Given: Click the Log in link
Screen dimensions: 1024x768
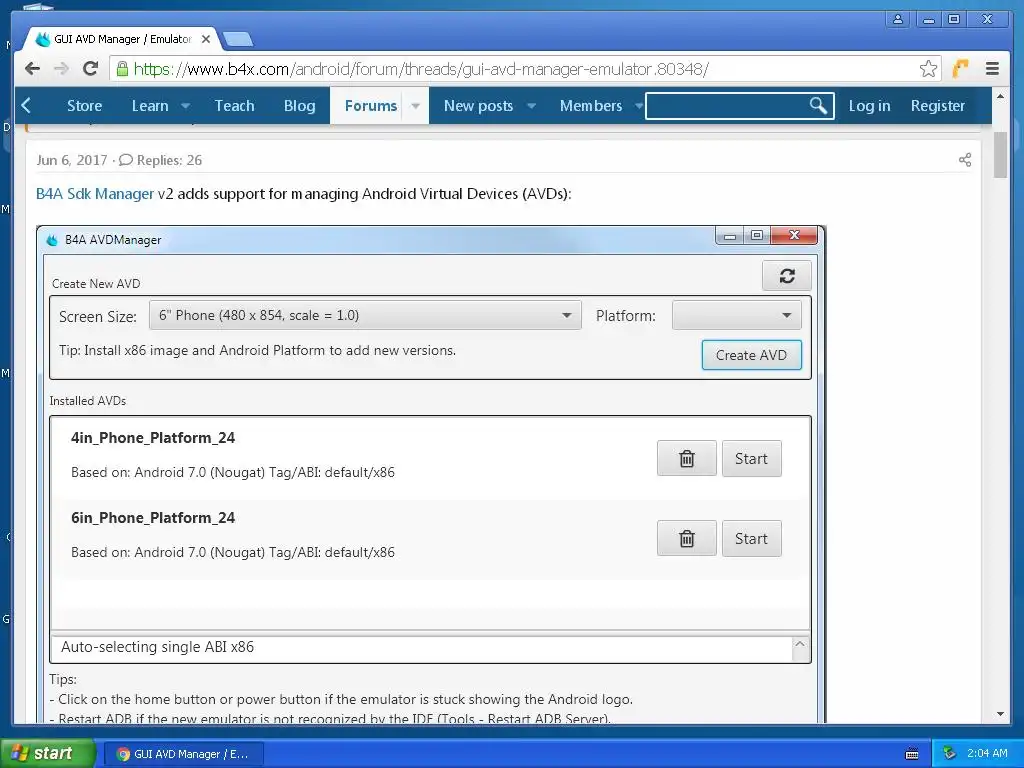Looking at the screenshot, I should tap(869, 106).
